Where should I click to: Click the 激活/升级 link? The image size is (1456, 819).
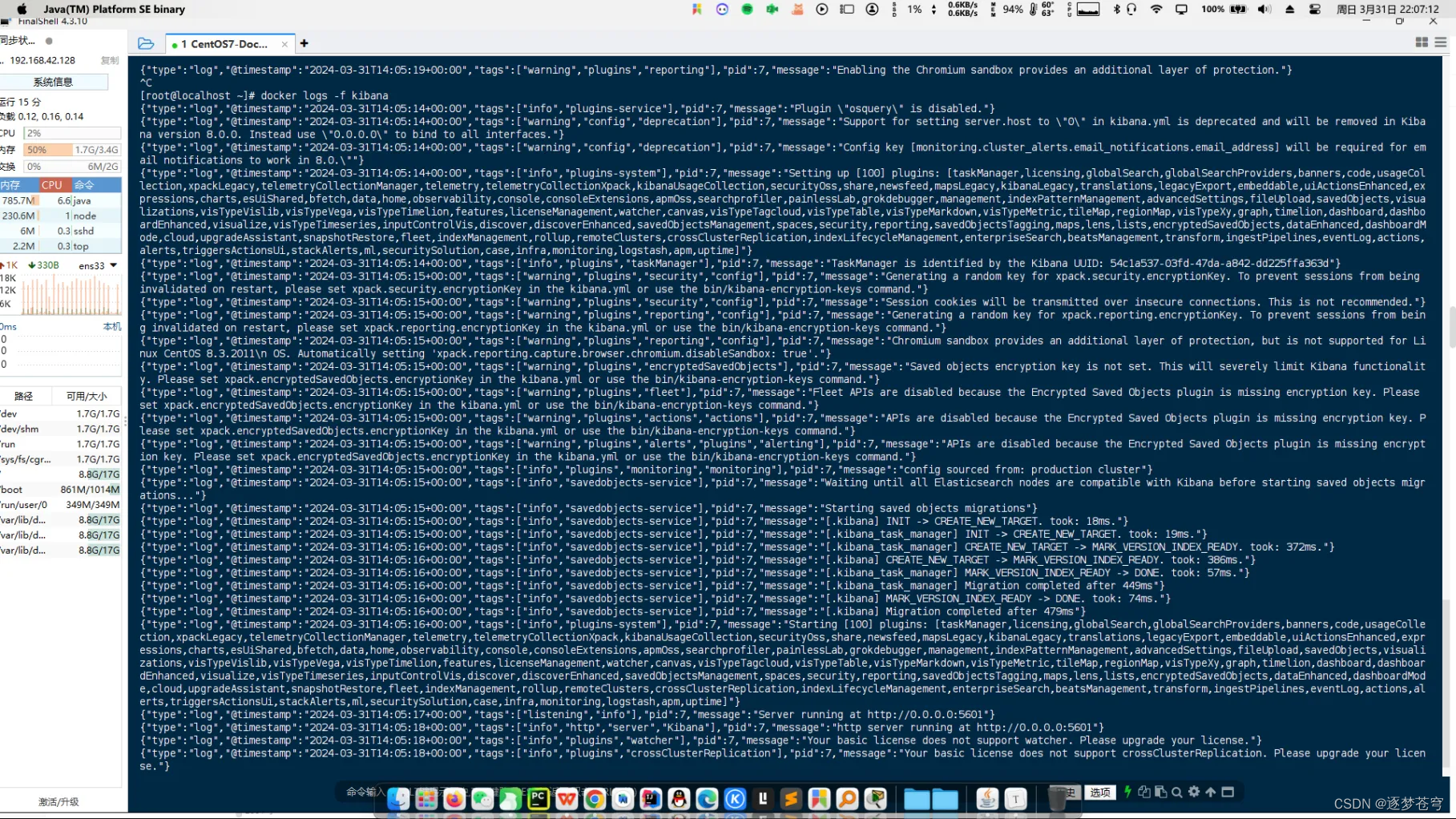(x=58, y=801)
